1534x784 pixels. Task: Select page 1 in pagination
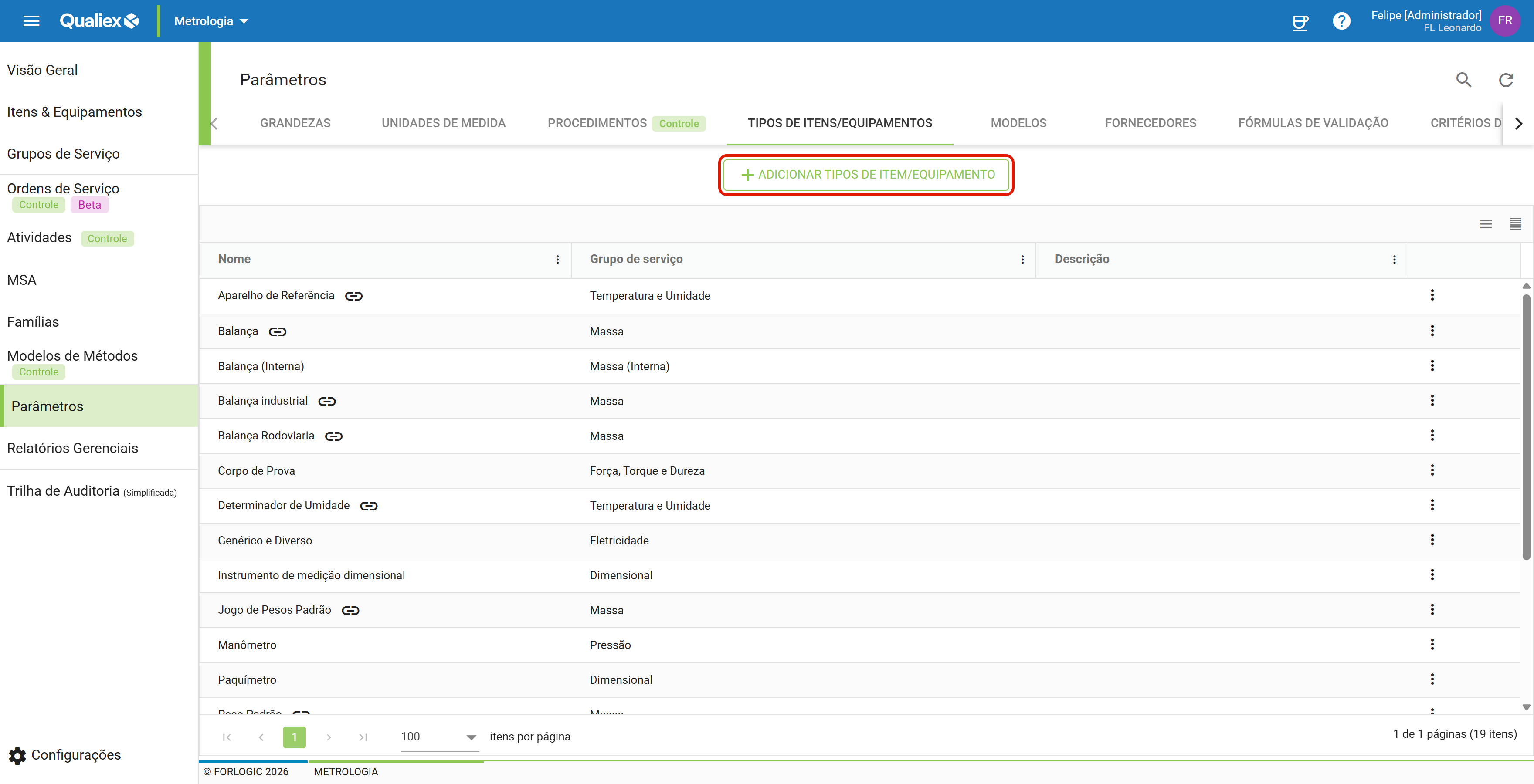(294, 737)
